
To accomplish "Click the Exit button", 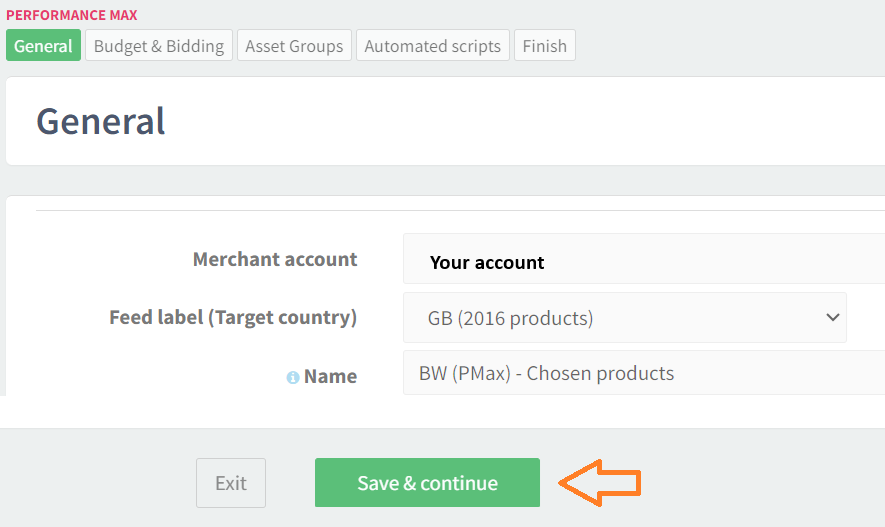I will click(231, 483).
